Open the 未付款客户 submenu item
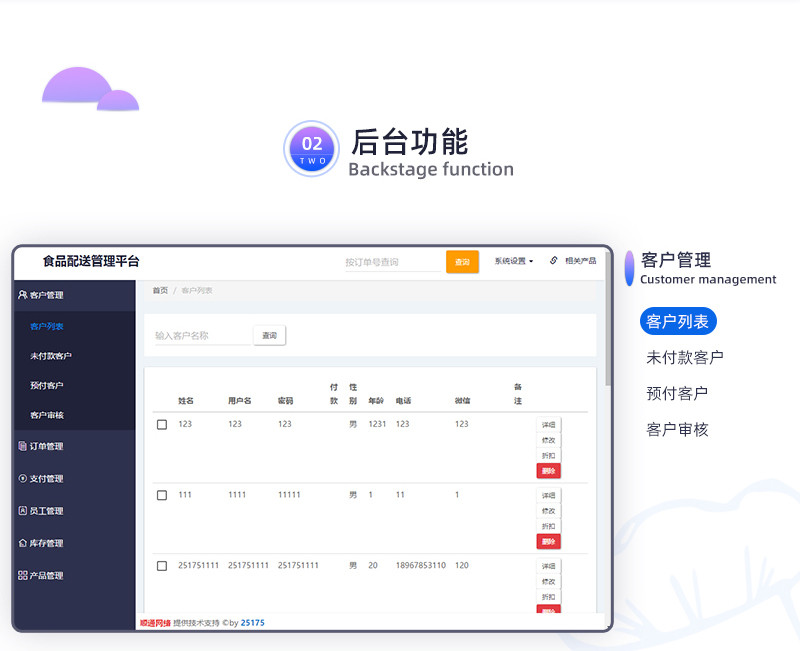800x651 pixels. coord(51,356)
